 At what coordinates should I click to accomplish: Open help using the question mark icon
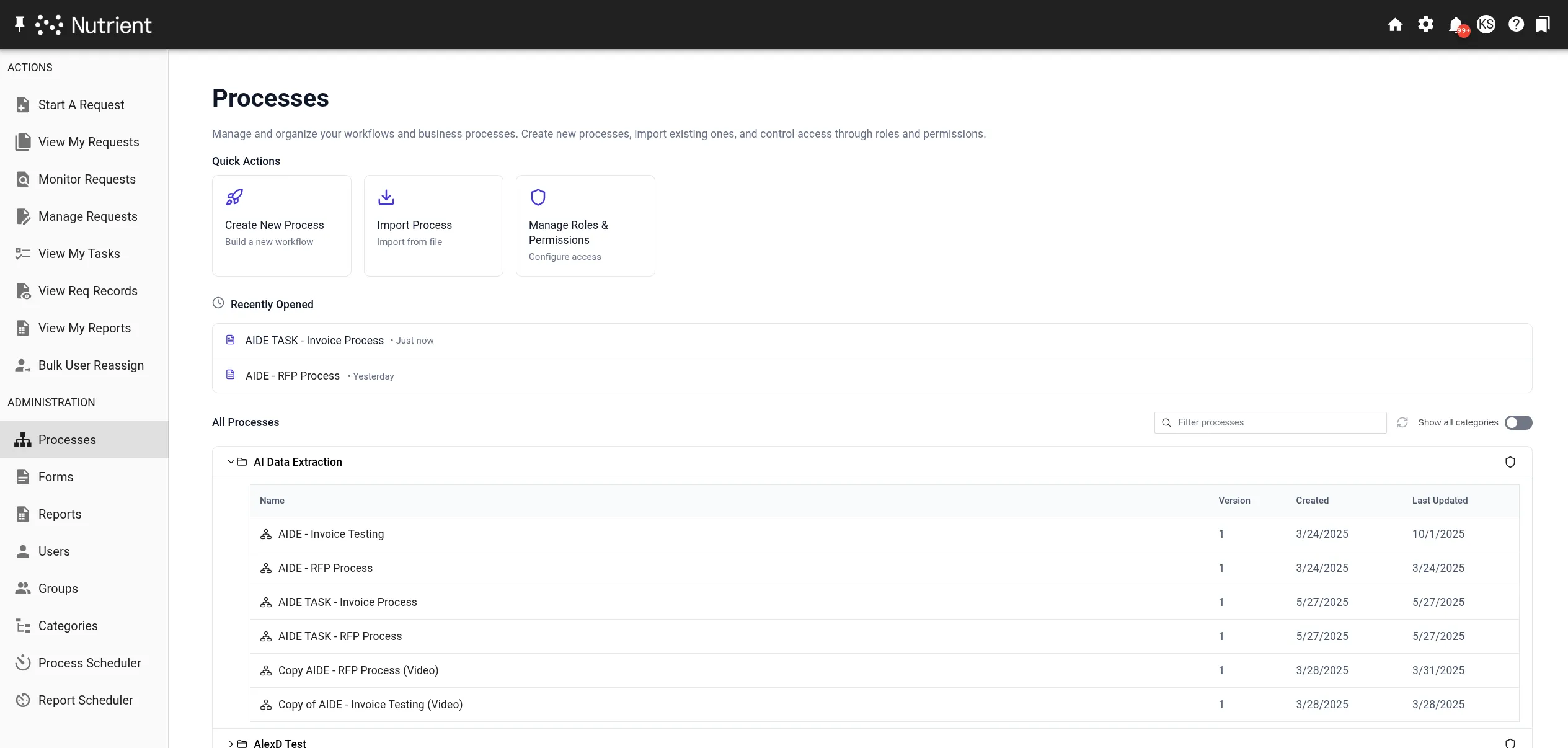[1517, 24]
